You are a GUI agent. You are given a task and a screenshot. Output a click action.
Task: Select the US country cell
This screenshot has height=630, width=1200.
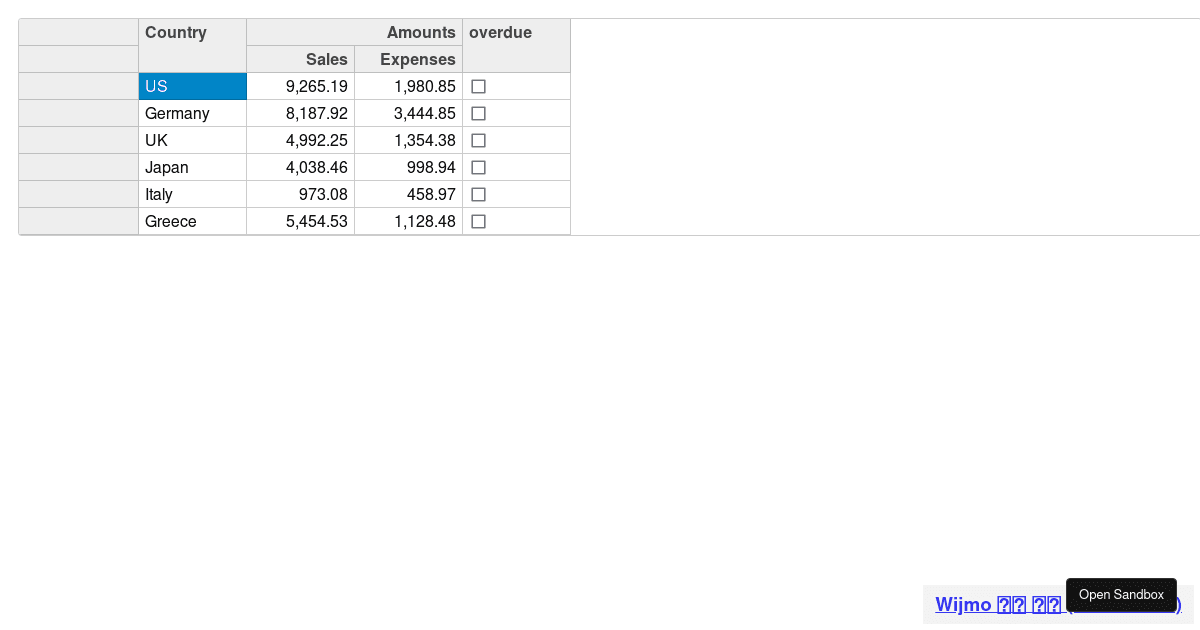[x=192, y=86]
